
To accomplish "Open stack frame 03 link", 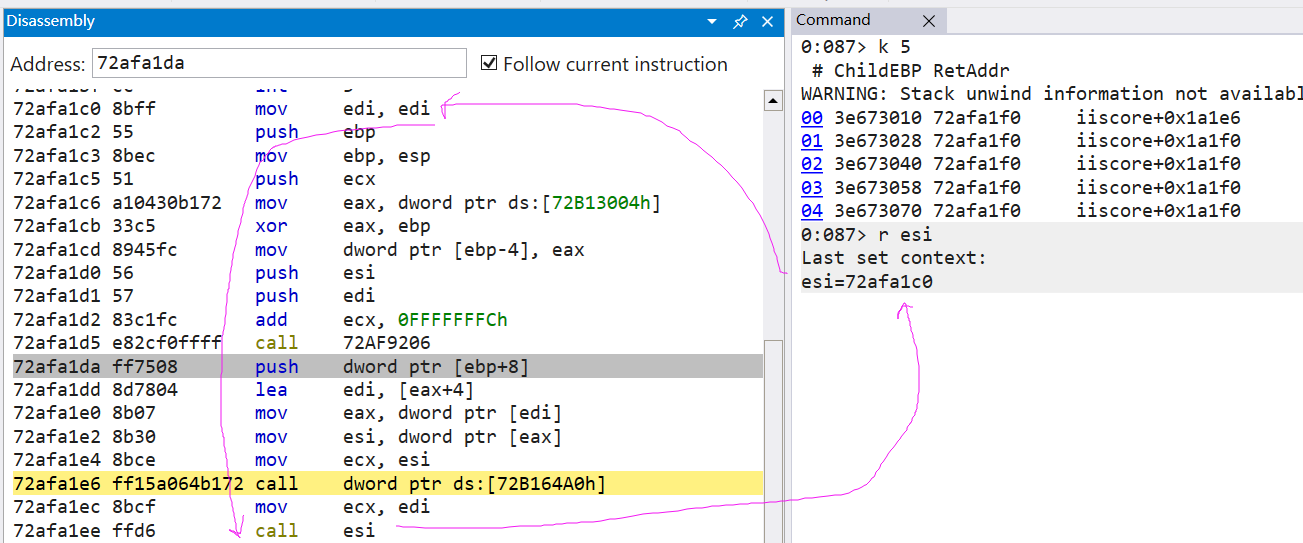I will click(811, 188).
